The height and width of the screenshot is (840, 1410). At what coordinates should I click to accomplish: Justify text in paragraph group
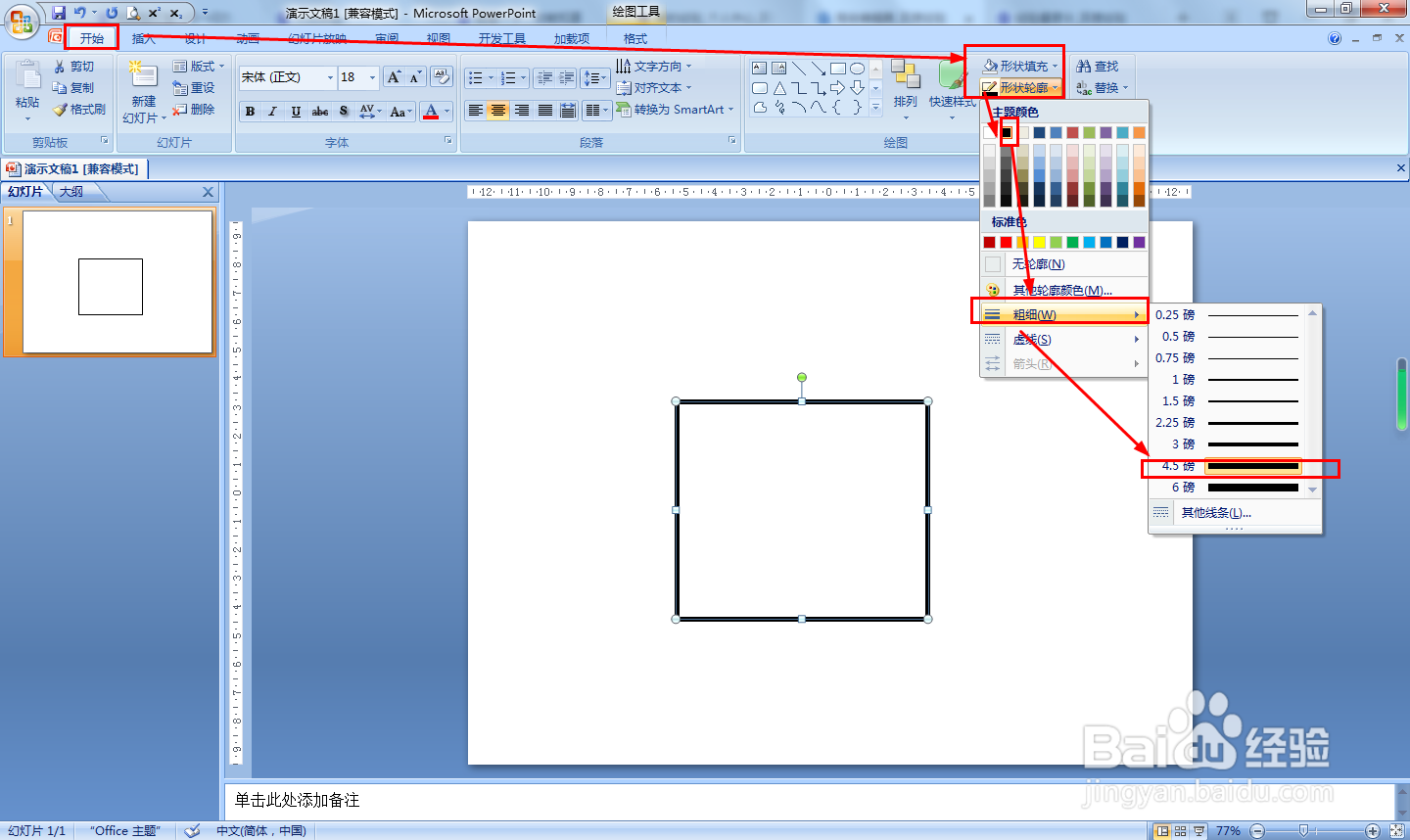545,111
